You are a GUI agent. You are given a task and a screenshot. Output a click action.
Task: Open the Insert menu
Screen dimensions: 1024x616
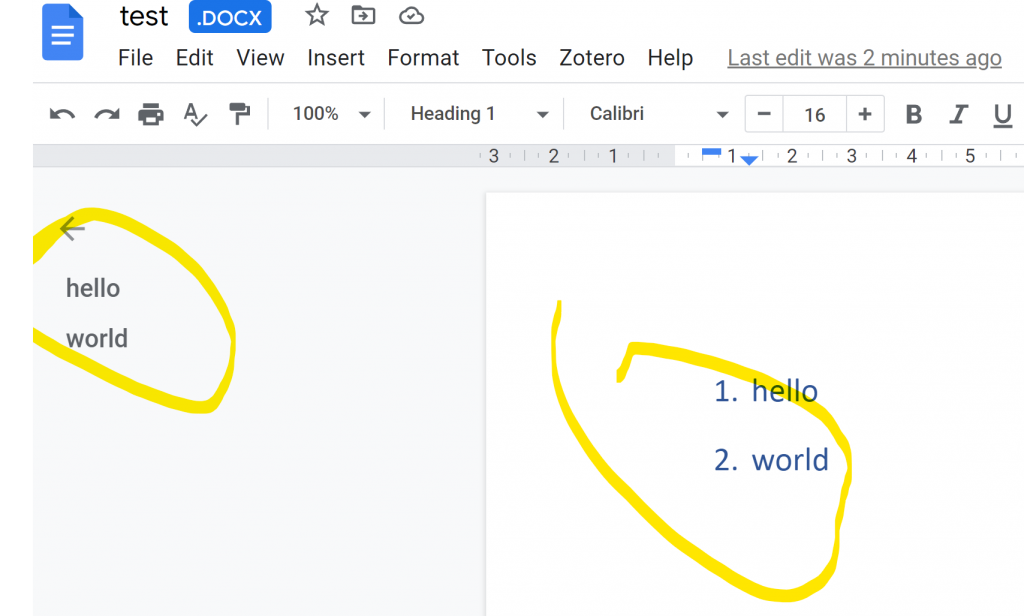336,58
